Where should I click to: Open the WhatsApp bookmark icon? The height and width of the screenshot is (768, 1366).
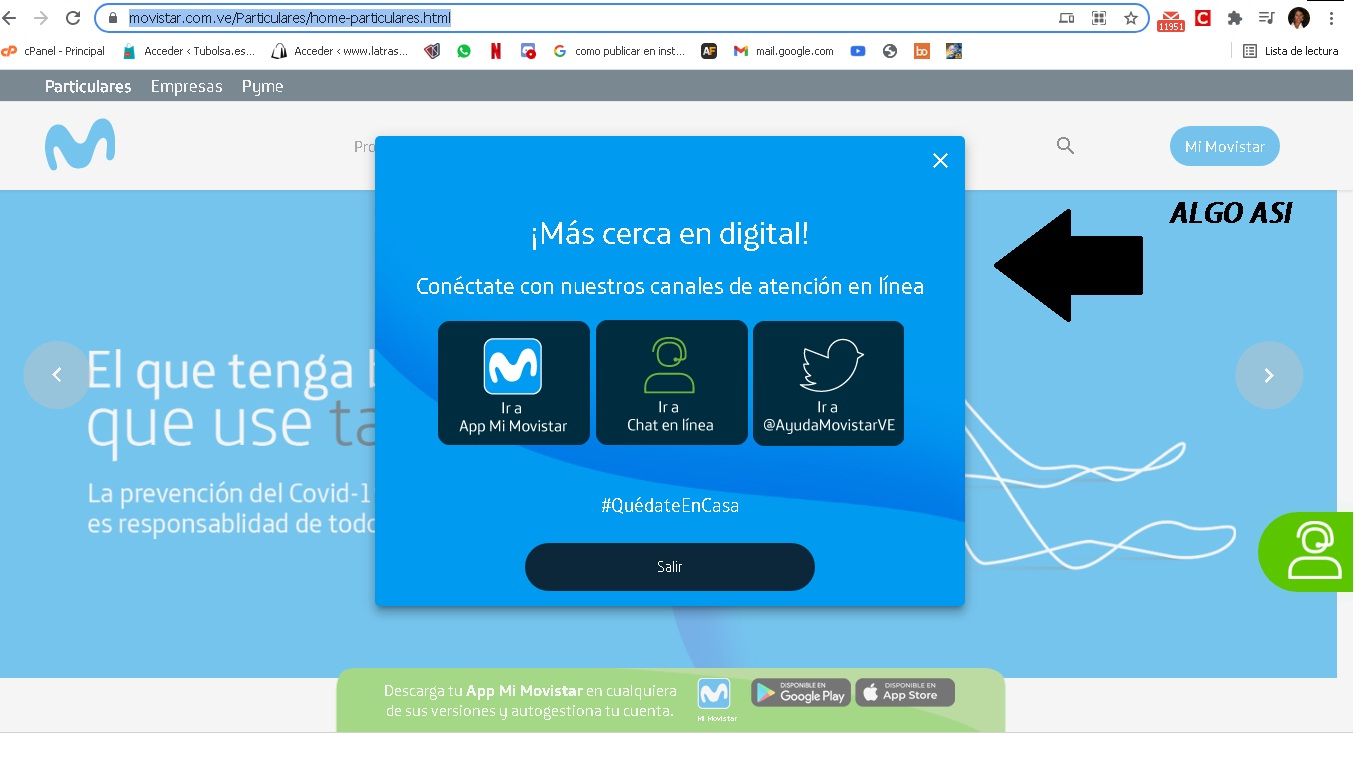click(464, 51)
